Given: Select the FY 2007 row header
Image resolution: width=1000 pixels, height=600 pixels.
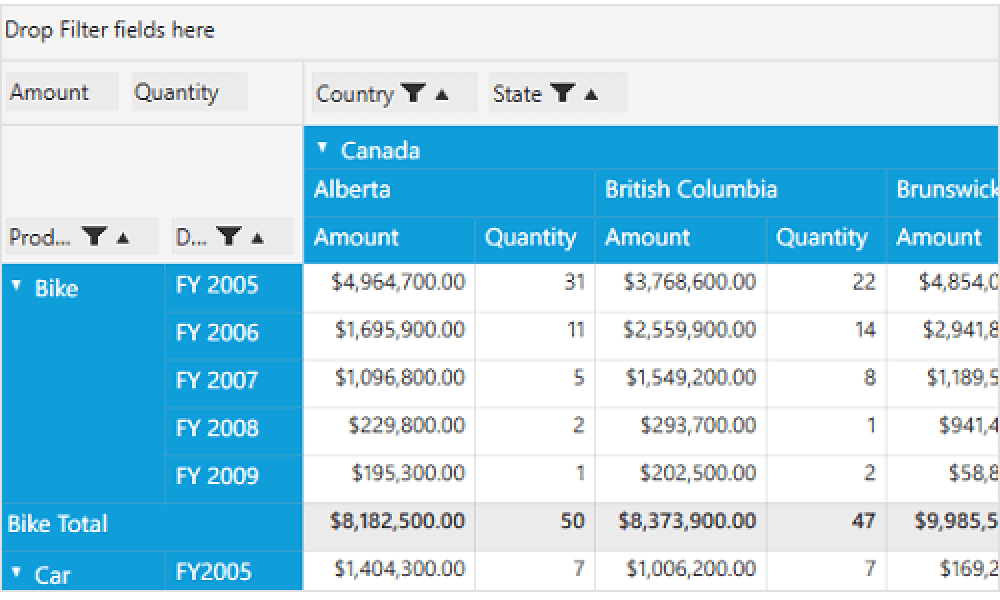Looking at the screenshot, I should coord(217,380).
